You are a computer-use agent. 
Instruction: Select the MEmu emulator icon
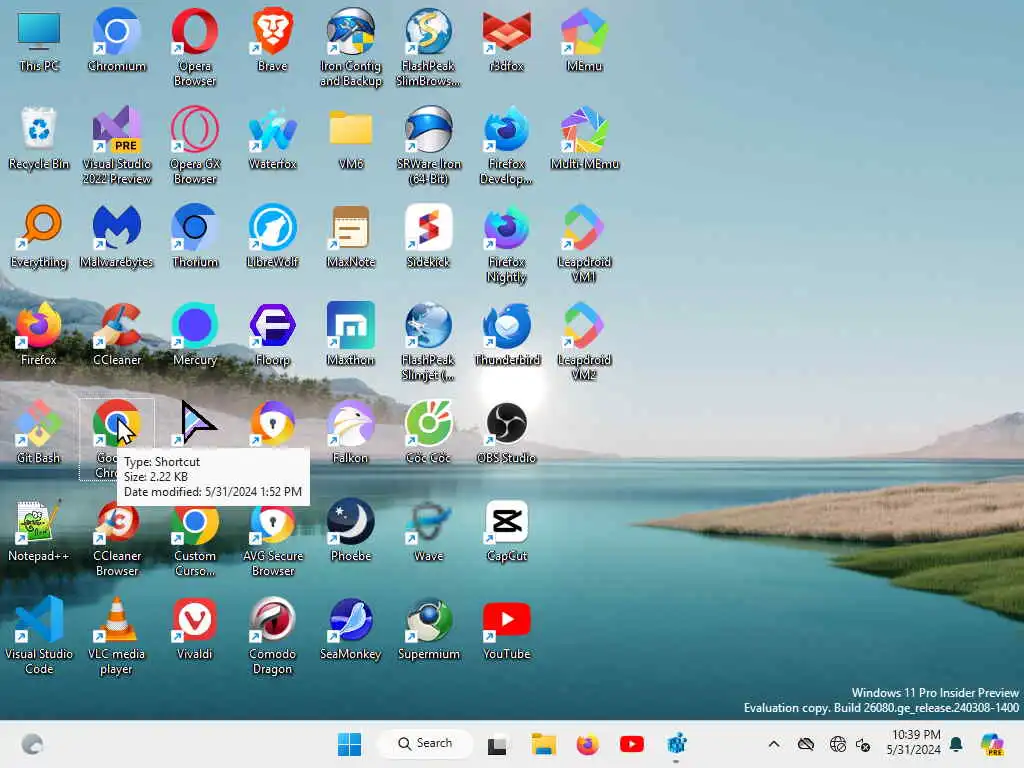(584, 39)
